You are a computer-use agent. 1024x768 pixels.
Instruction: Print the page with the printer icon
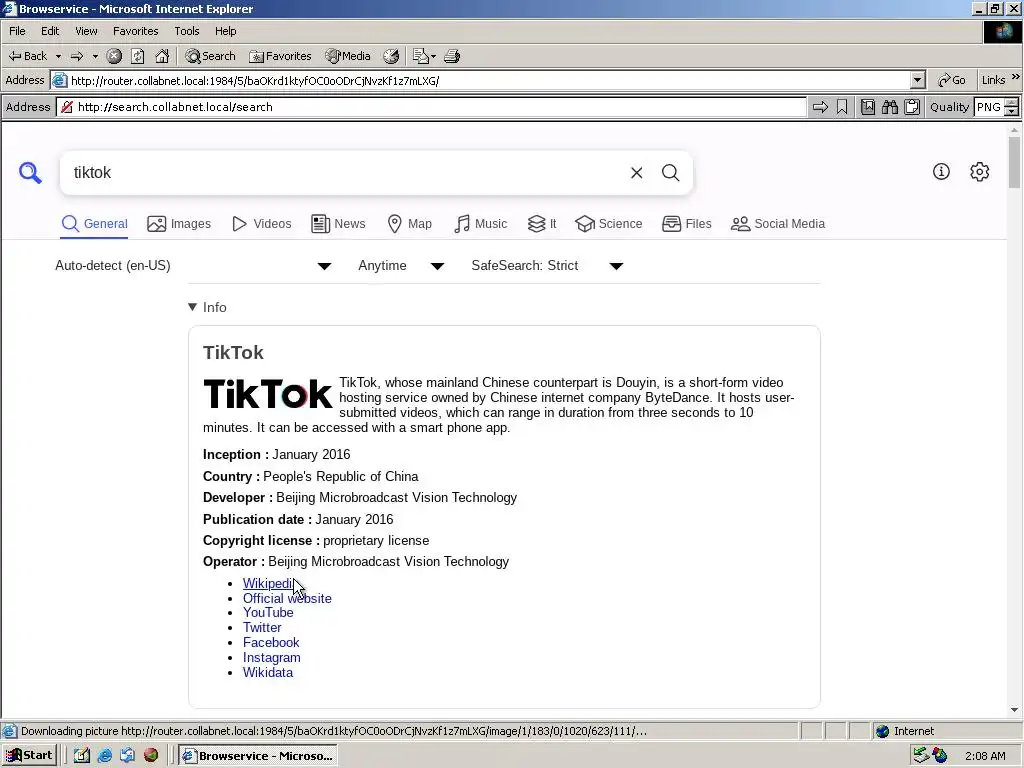tap(452, 56)
